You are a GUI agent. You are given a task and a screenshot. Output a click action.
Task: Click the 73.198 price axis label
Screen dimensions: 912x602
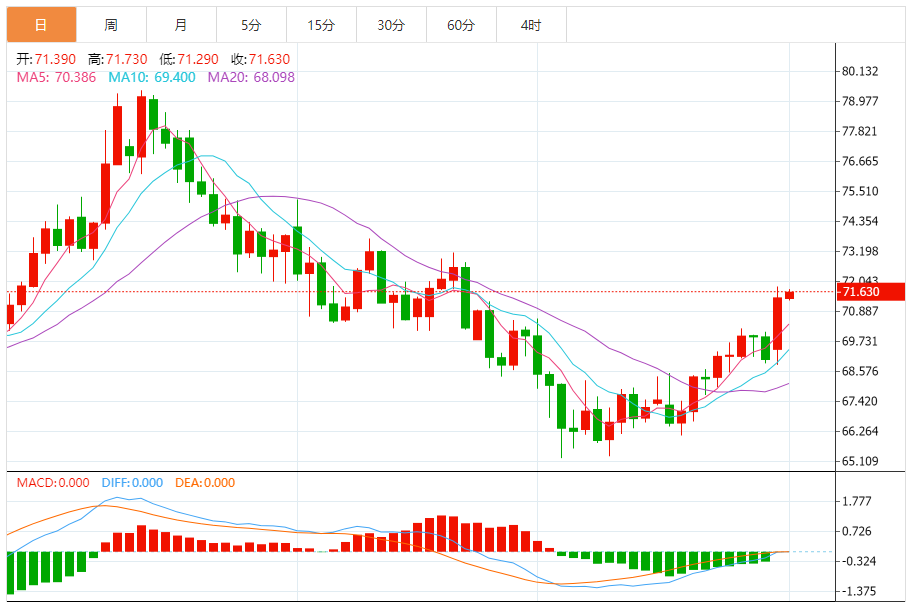tap(860, 251)
